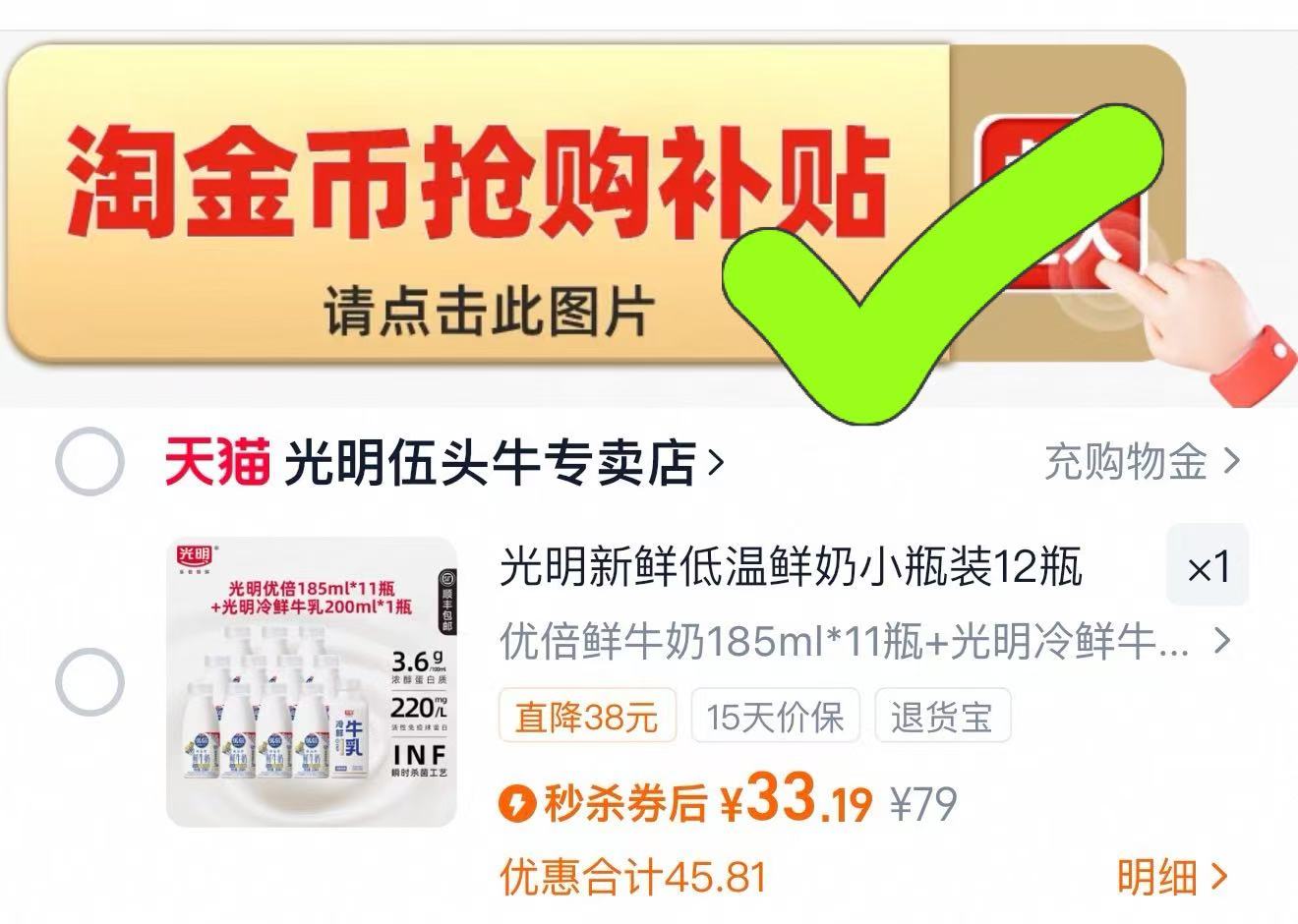Click the 光明 brand logo on the product image
This screenshot has width=1298, height=924.
coord(197,555)
